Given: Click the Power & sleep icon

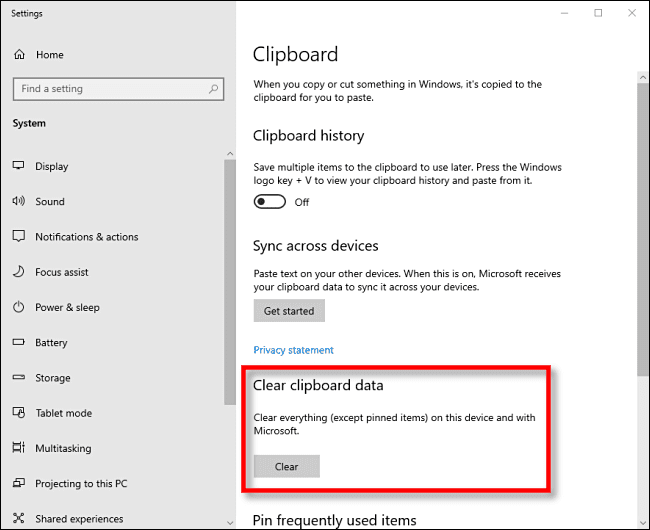Looking at the screenshot, I should [x=18, y=307].
